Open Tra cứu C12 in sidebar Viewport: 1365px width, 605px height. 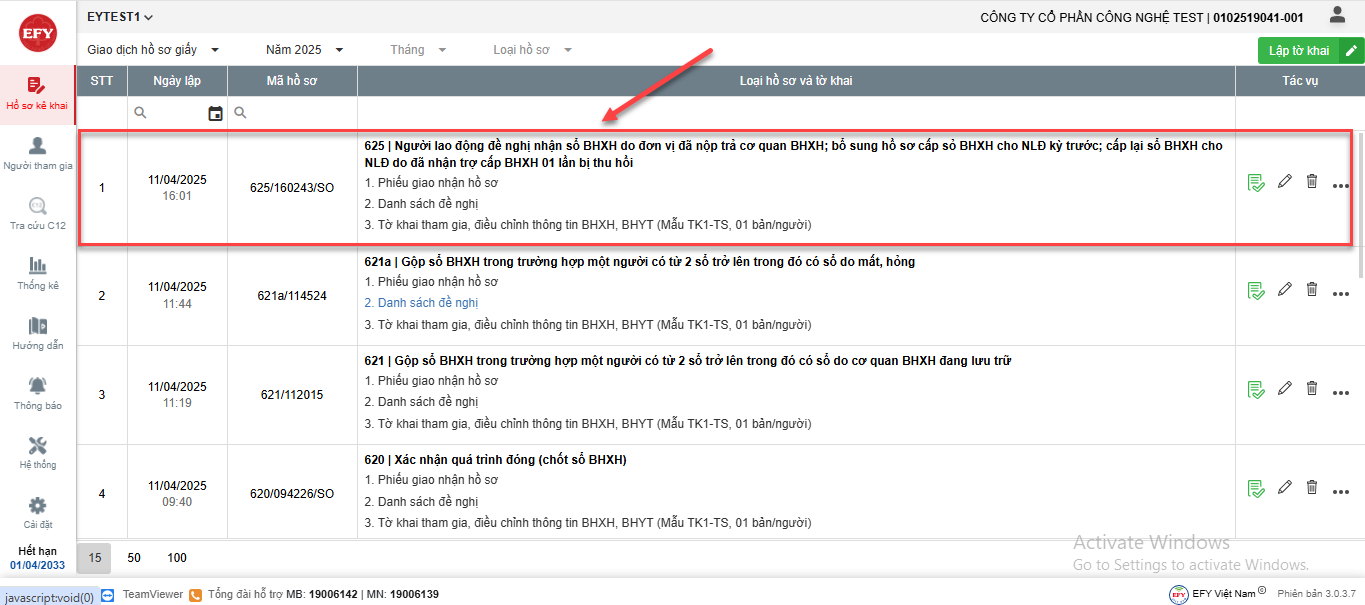[38, 213]
